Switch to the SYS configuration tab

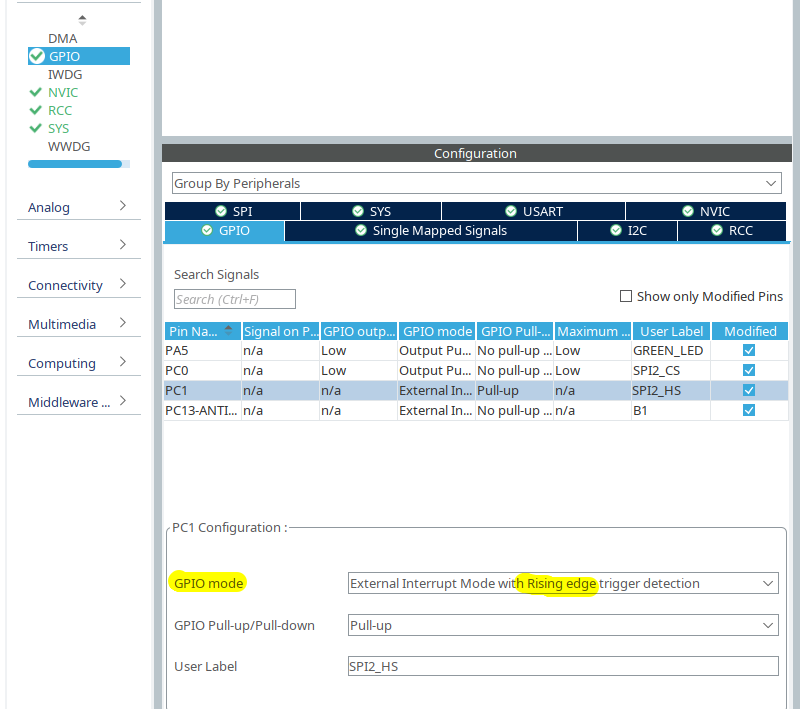click(x=371, y=211)
